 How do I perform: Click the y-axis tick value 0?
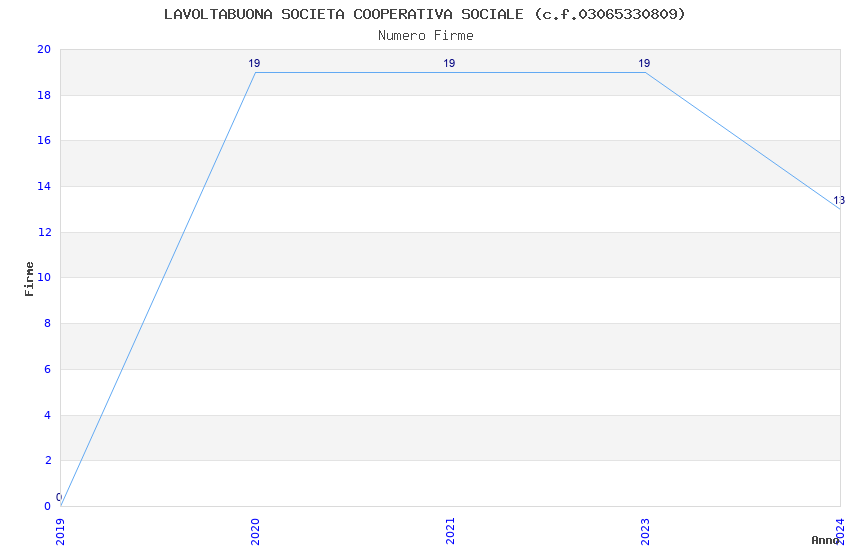(x=48, y=506)
